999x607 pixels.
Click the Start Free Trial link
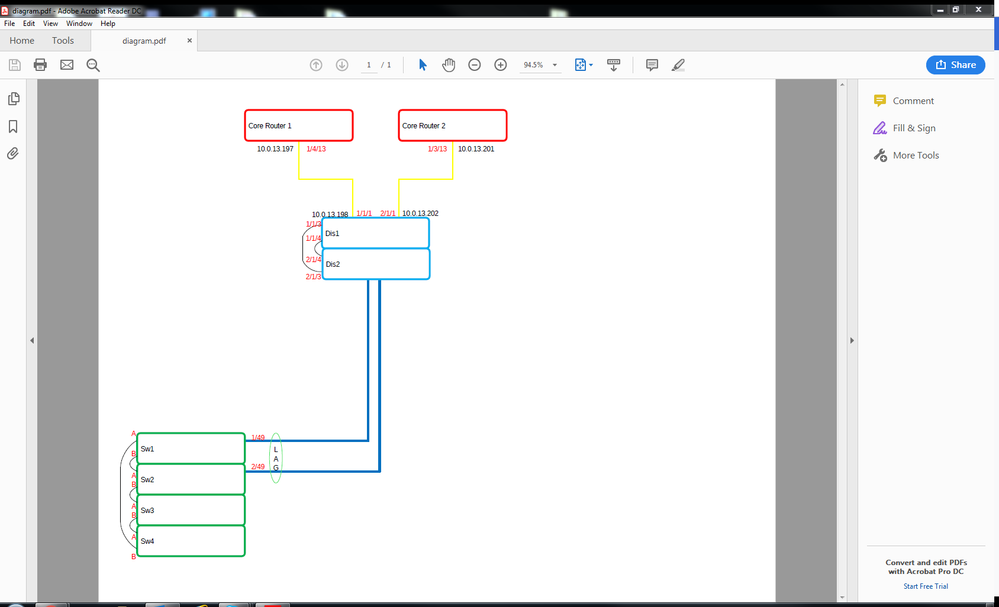(925, 586)
